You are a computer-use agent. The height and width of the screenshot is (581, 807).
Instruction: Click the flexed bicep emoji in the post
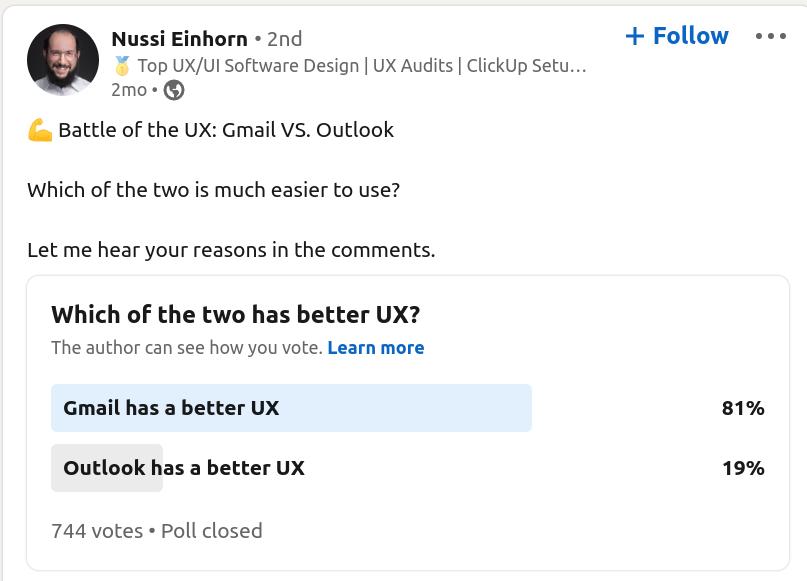coord(38,128)
